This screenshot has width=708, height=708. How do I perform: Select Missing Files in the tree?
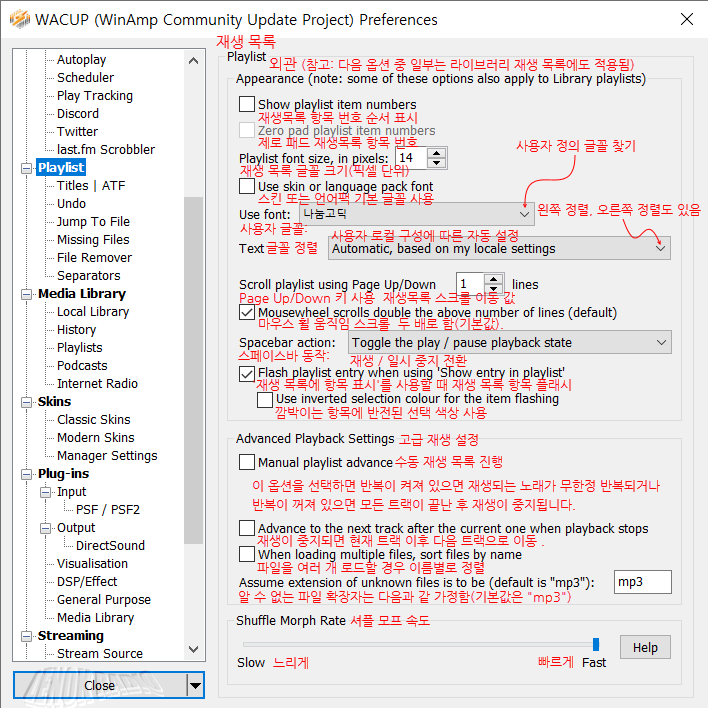[x=93, y=240]
